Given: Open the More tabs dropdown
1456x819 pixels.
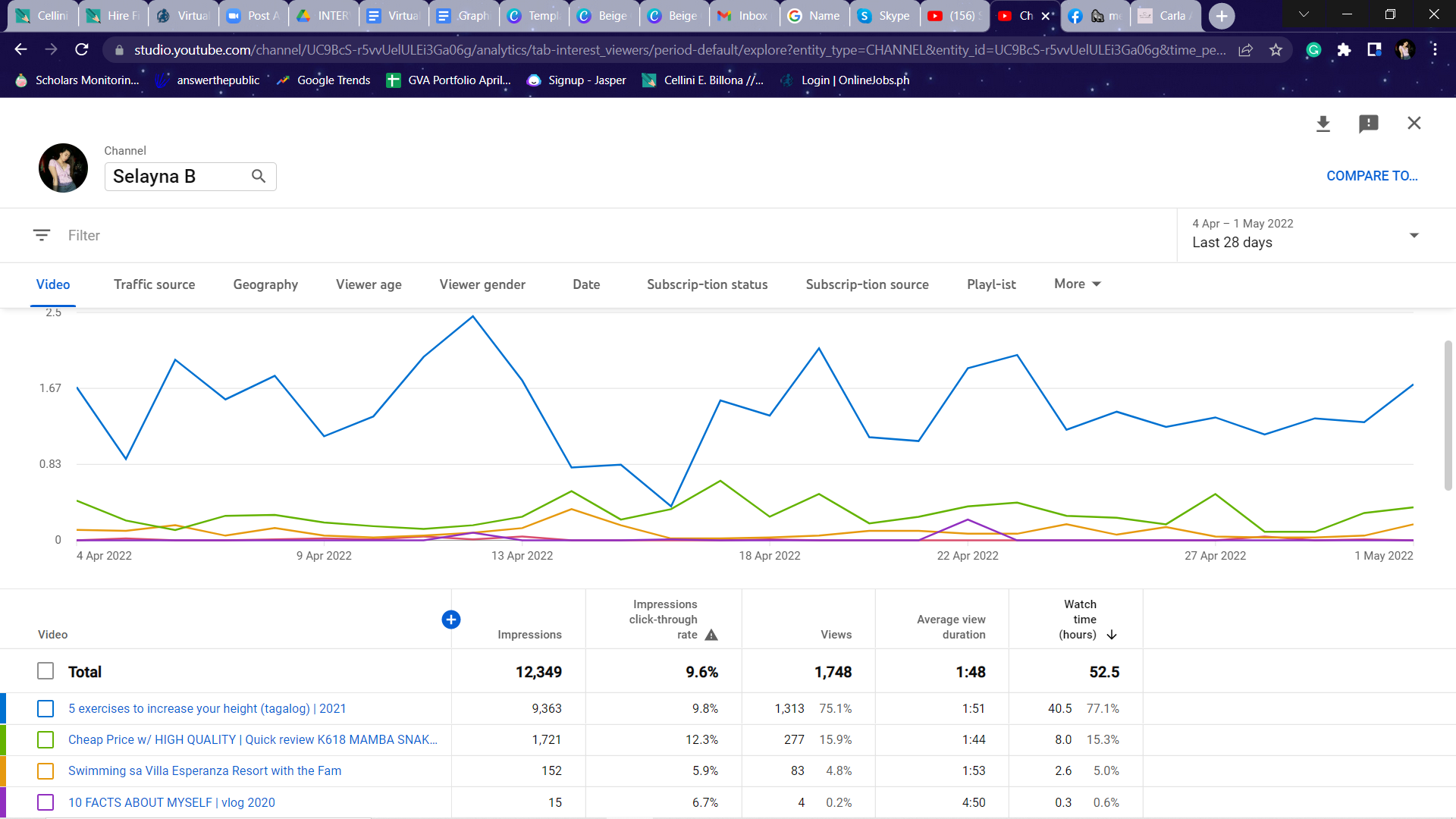Looking at the screenshot, I should 1077,284.
